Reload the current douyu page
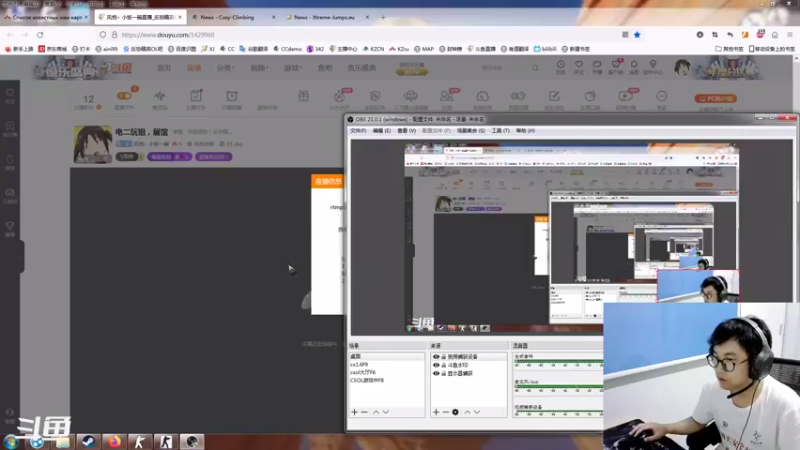This screenshot has width=800, height=450. click(x=40, y=35)
